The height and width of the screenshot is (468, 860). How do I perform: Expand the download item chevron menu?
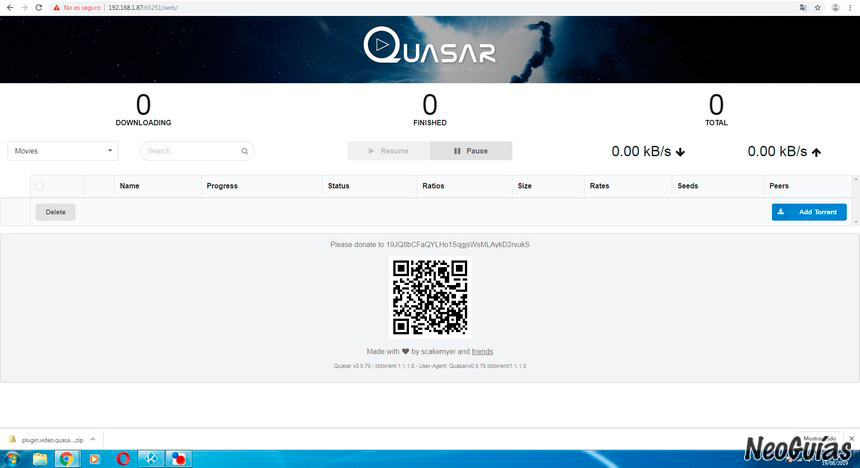(x=93, y=439)
